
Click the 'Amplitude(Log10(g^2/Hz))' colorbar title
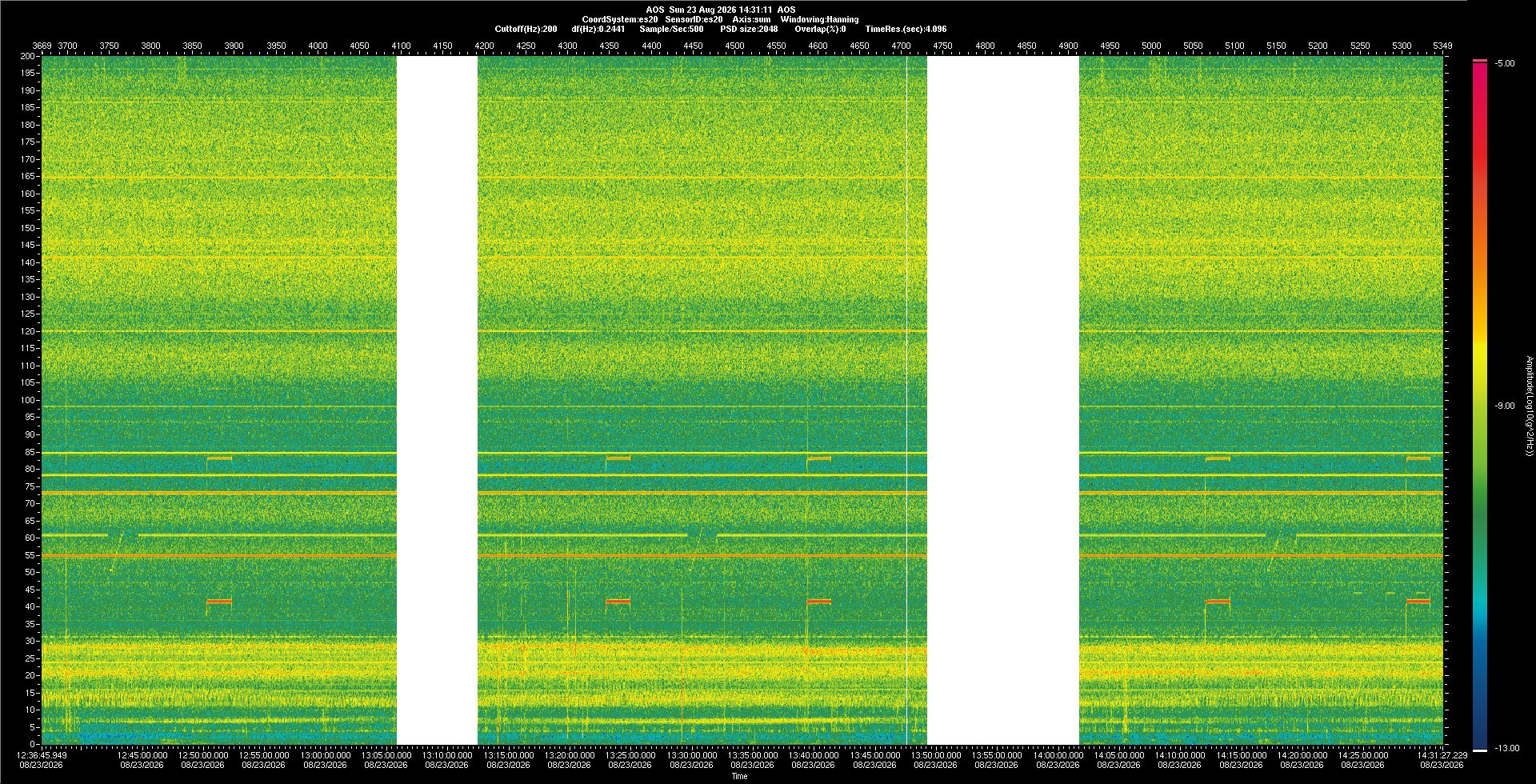(1529, 406)
